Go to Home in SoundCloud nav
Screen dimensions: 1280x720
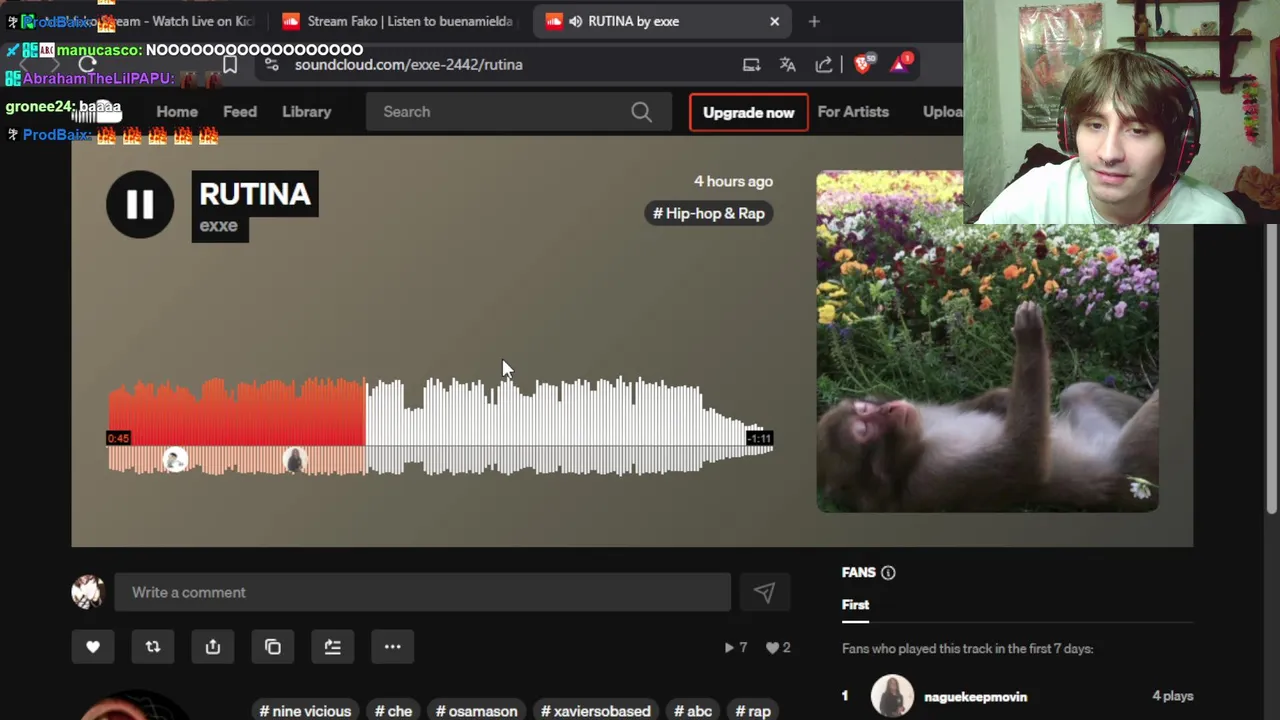pyautogui.click(x=177, y=112)
